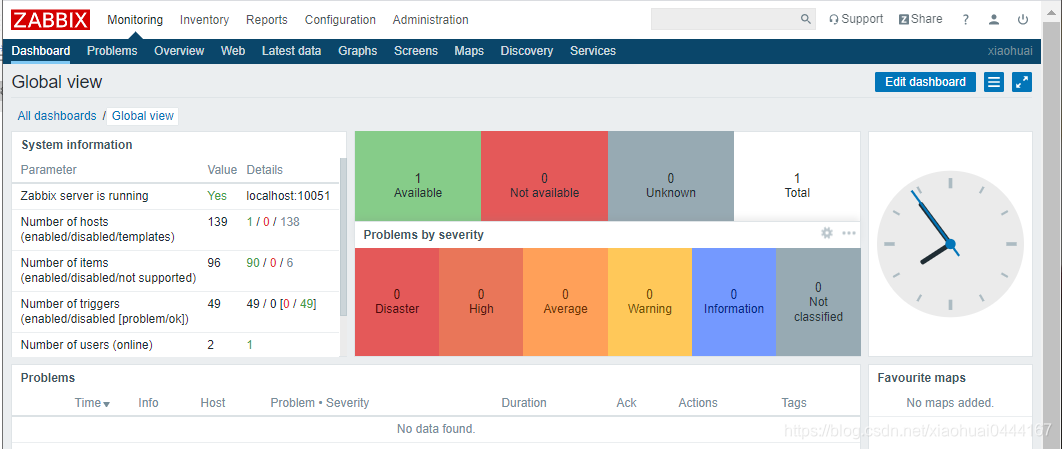
Task: Select the Information severity tile
Action: pyautogui.click(x=734, y=301)
